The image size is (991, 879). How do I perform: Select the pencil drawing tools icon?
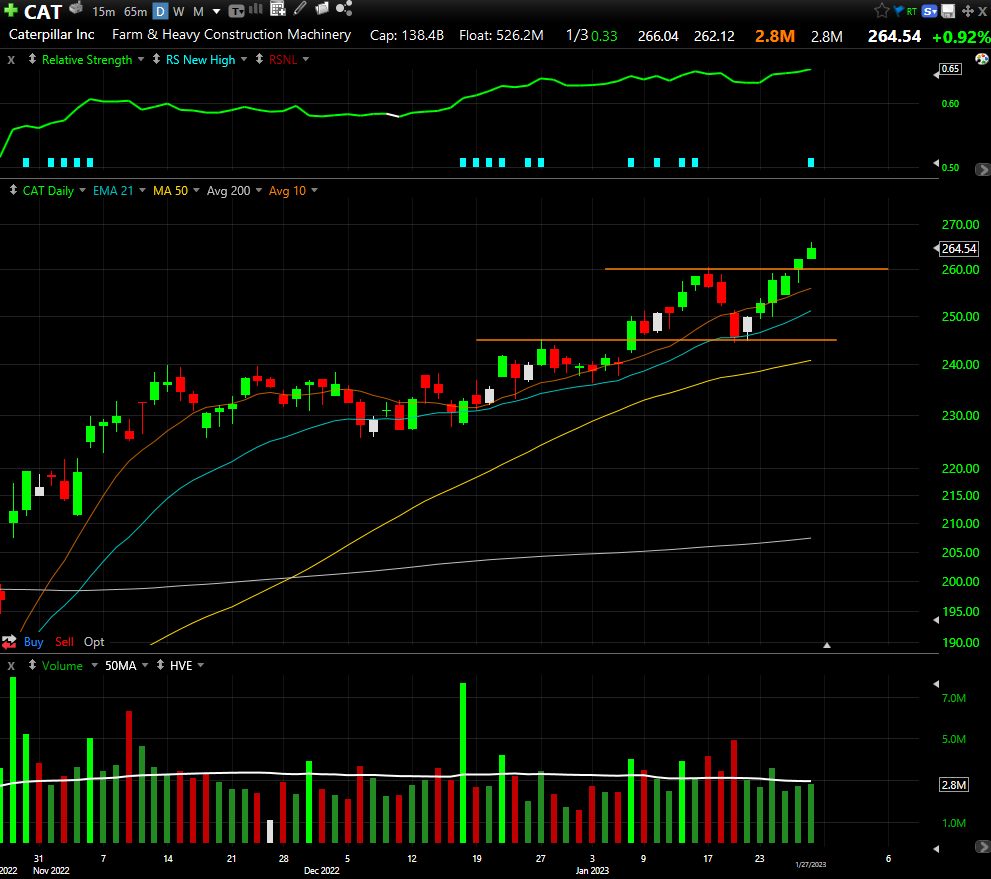[x=300, y=8]
